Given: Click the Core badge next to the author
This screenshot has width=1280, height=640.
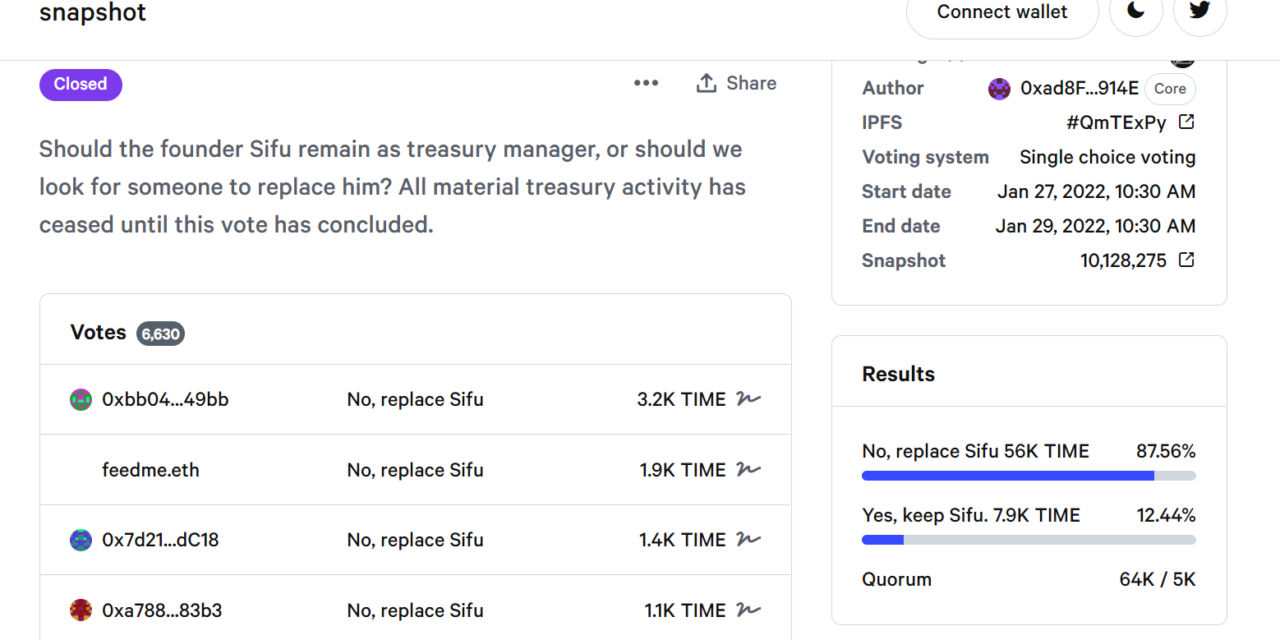Looking at the screenshot, I should point(1170,89).
